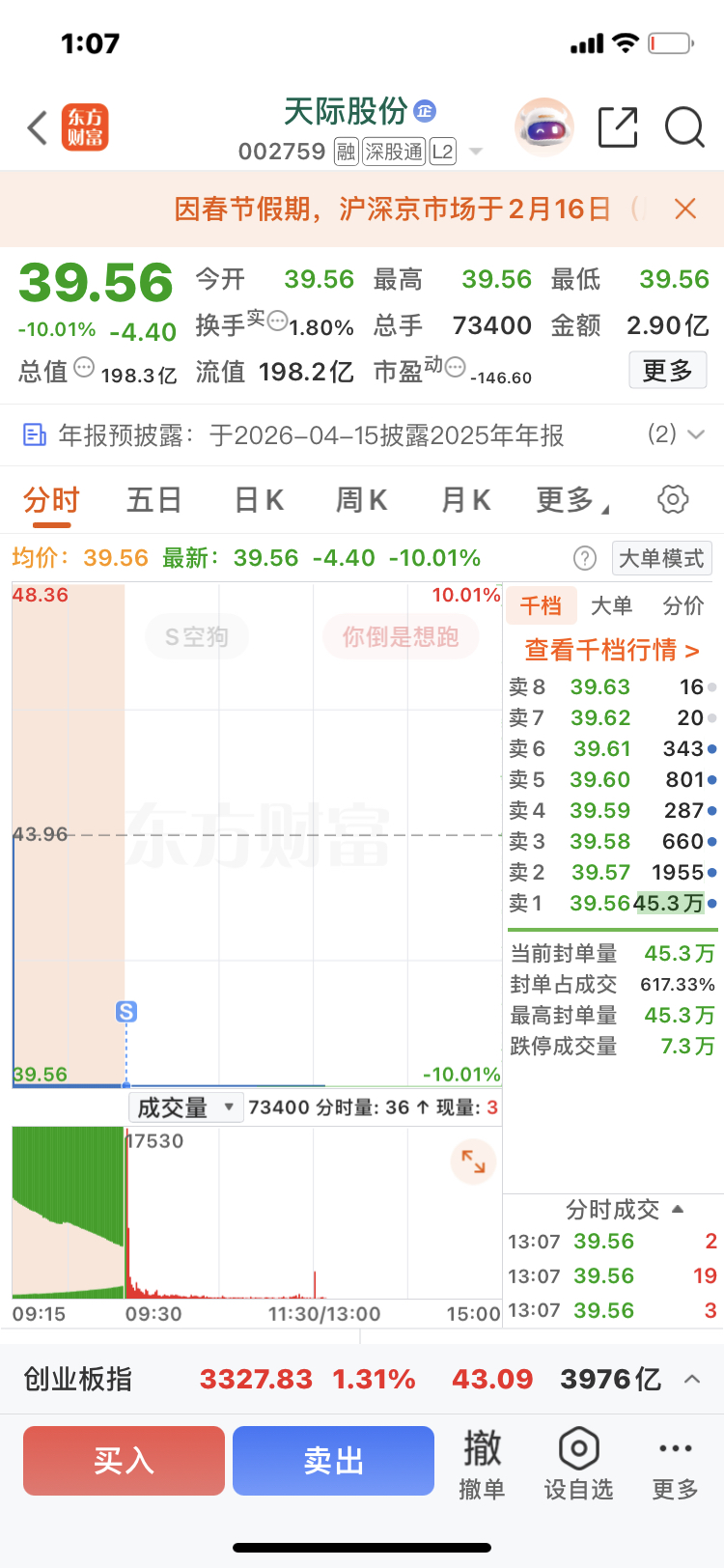Open 查看千档行情 link
724x1568 pixels.
611,650
